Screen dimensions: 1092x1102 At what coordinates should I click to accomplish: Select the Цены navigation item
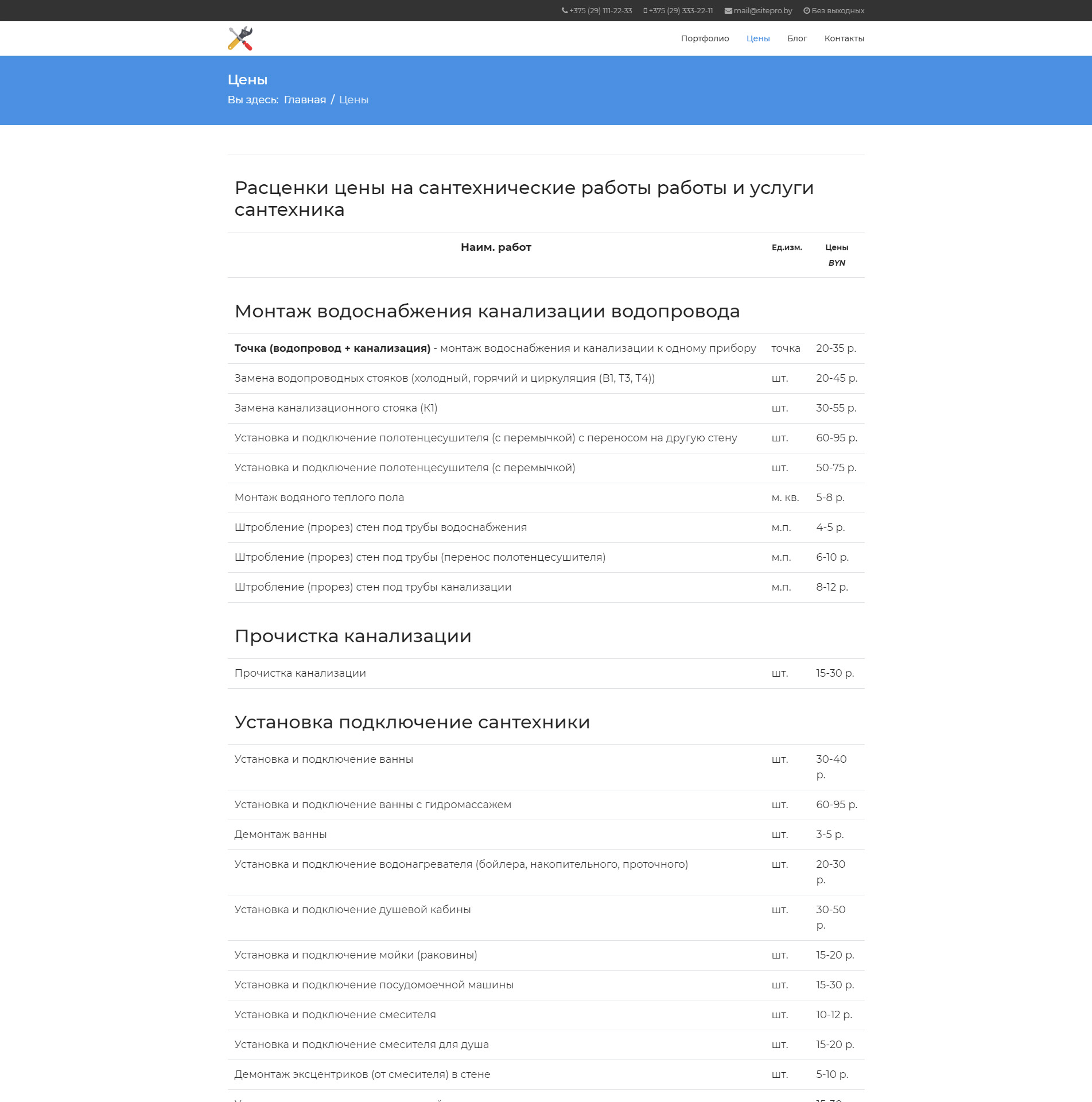[x=757, y=38]
